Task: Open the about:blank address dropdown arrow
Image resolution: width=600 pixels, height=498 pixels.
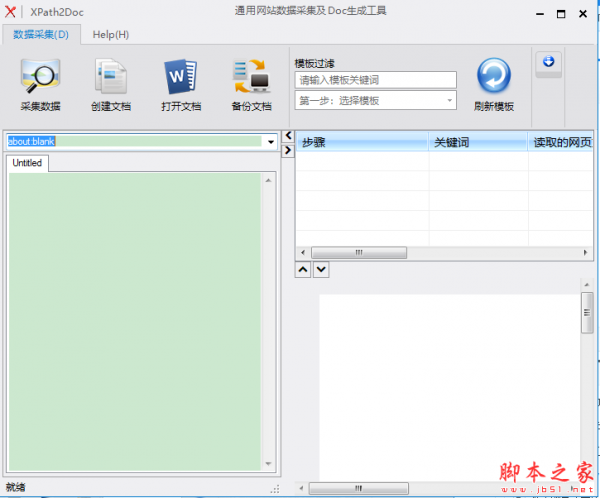Action: (x=270, y=142)
